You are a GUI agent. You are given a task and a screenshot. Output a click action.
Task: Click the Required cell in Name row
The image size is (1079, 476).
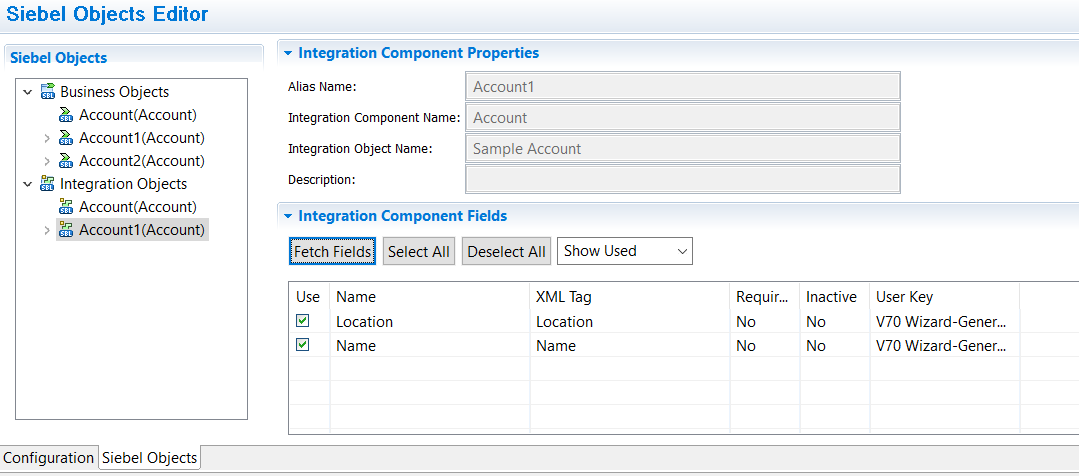(765, 345)
